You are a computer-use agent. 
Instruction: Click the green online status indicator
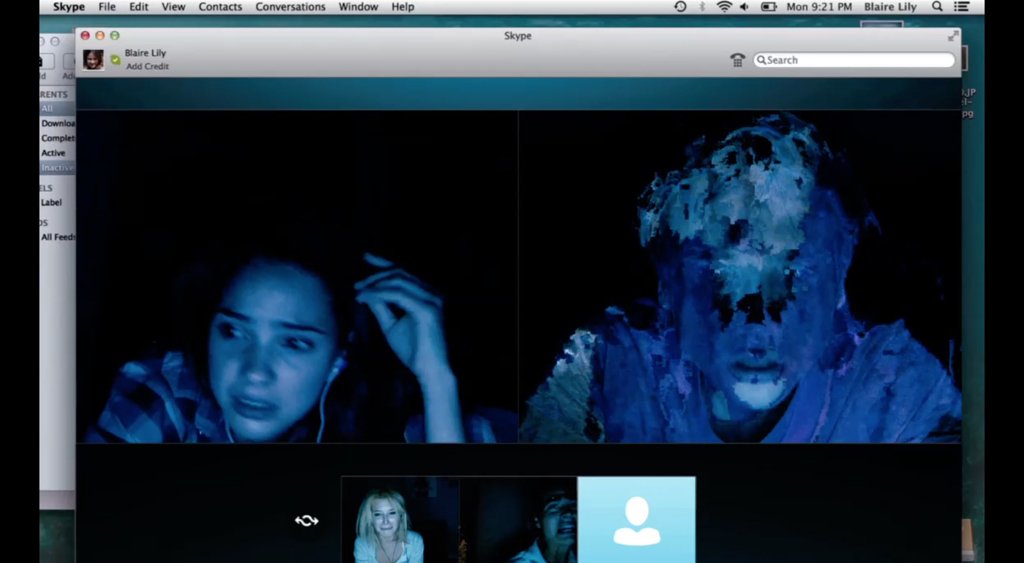coord(116,60)
